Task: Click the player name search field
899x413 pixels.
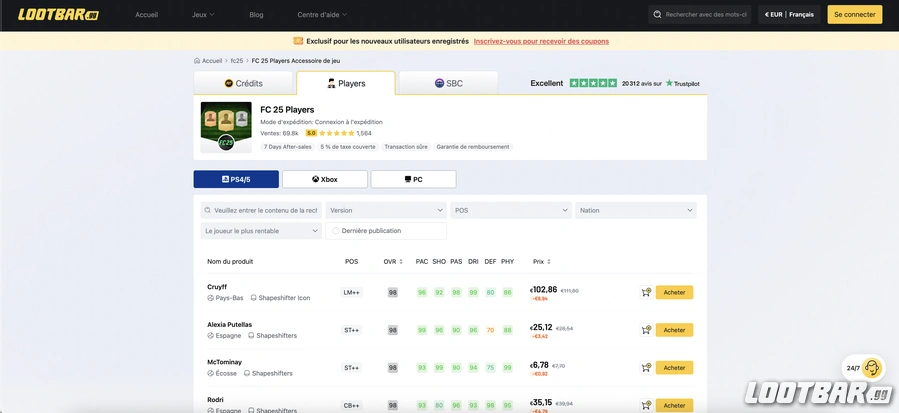Action: coord(261,211)
